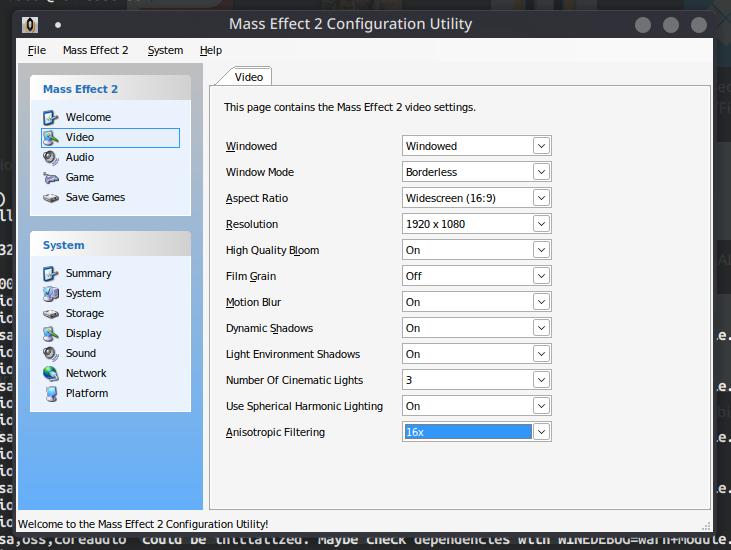Open the Film Grain dropdown
The height and width of the screenshot is (550, 731).
[x=541, y=276]
